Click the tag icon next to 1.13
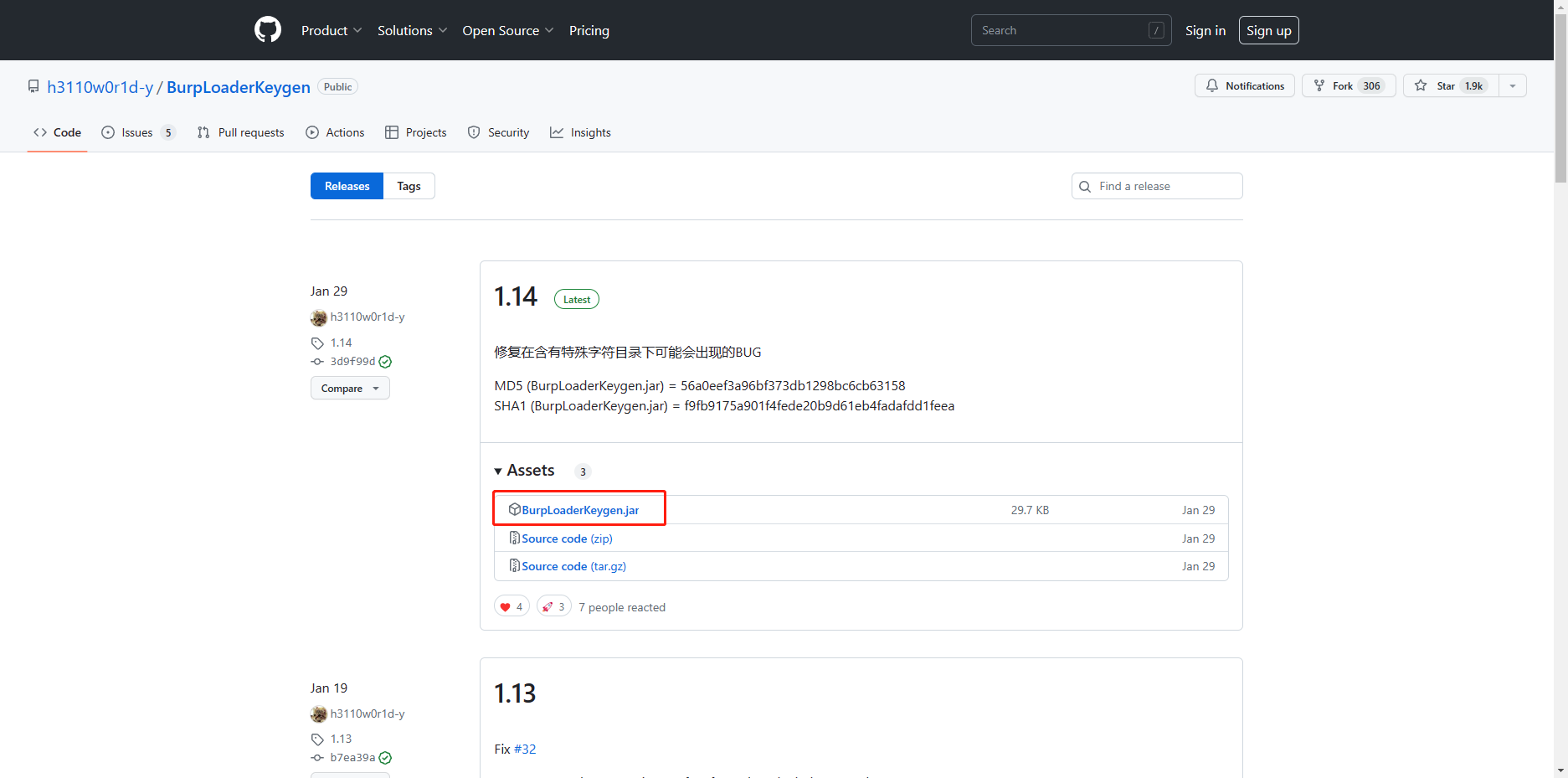 click(317, 739)
